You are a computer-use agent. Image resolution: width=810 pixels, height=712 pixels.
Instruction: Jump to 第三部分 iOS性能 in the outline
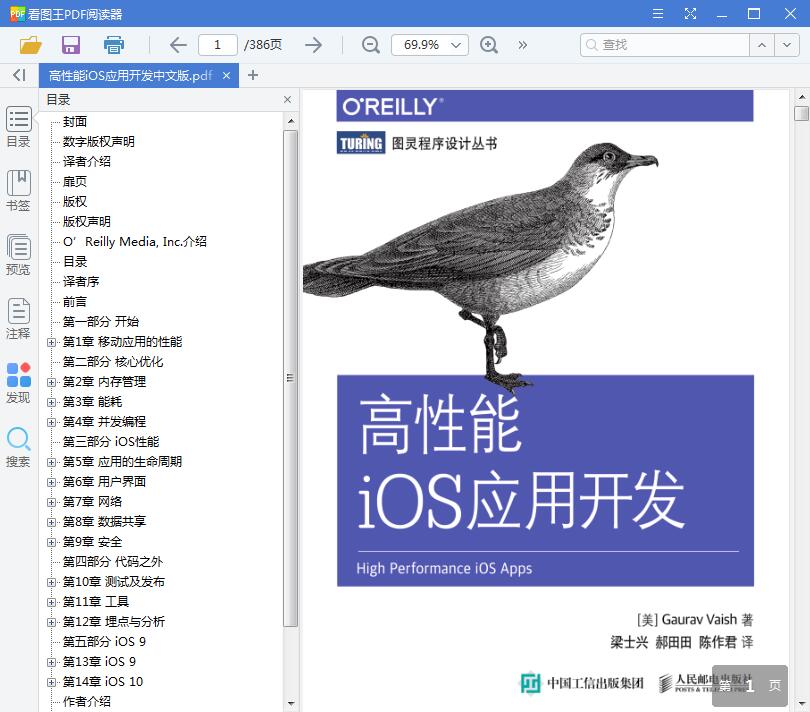tap(111, 442)
